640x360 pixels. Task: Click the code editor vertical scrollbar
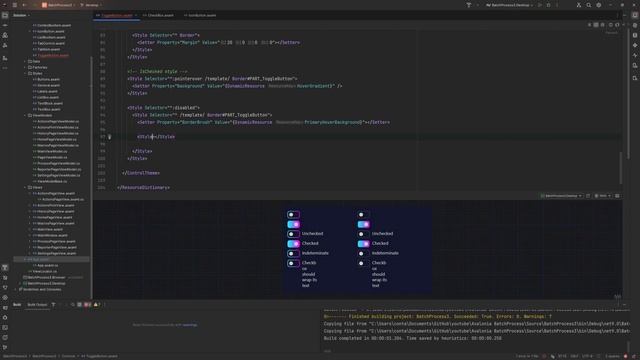point(620,167)
